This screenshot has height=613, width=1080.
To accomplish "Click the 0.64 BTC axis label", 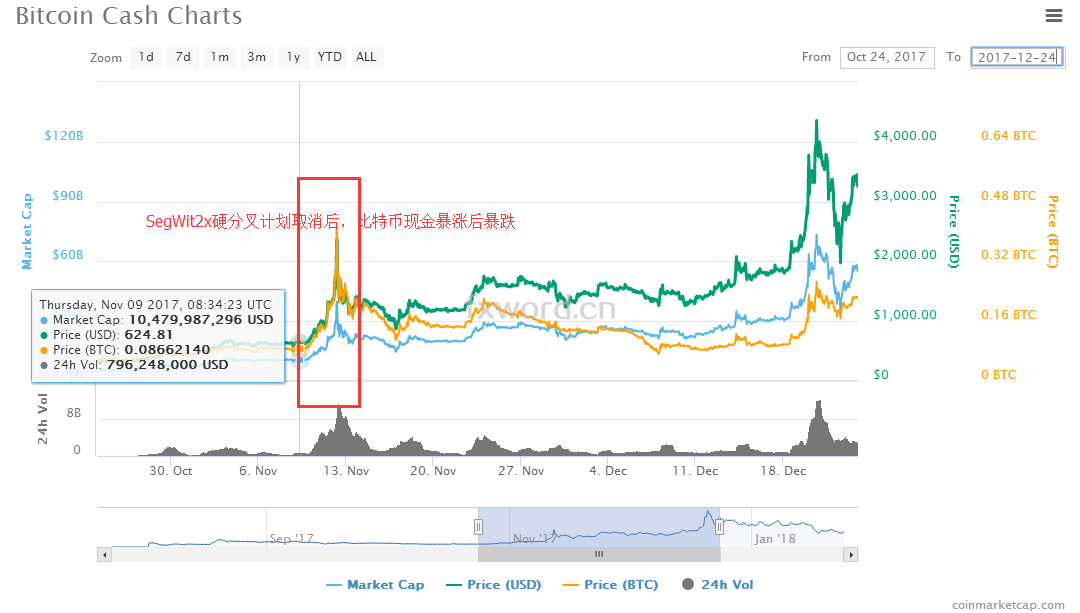I will 1008,136.
